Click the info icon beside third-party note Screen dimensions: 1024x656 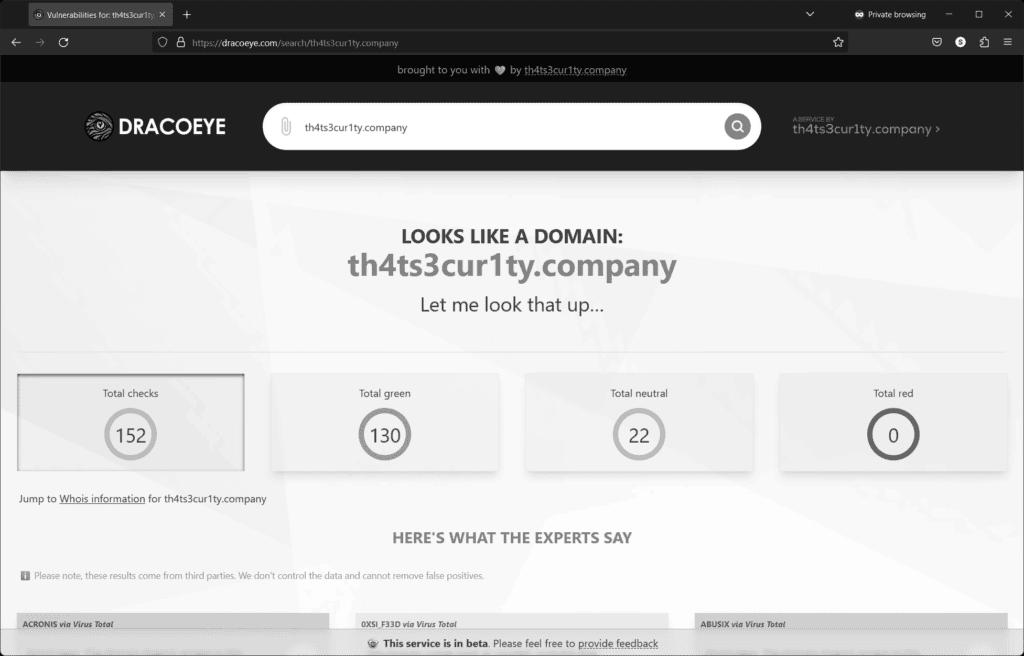(25, 576)
